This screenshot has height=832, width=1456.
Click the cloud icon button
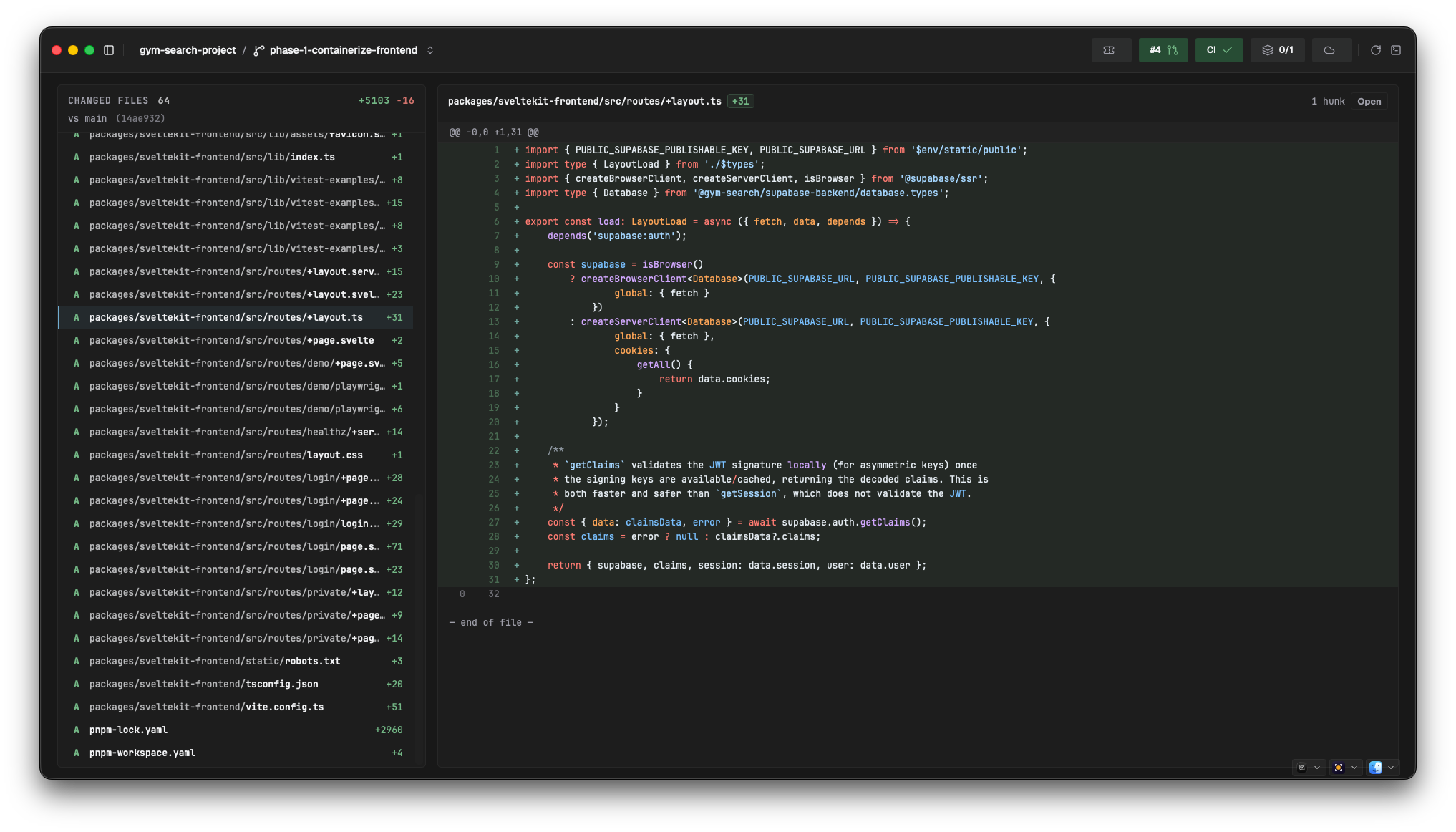coord(1330,50)
